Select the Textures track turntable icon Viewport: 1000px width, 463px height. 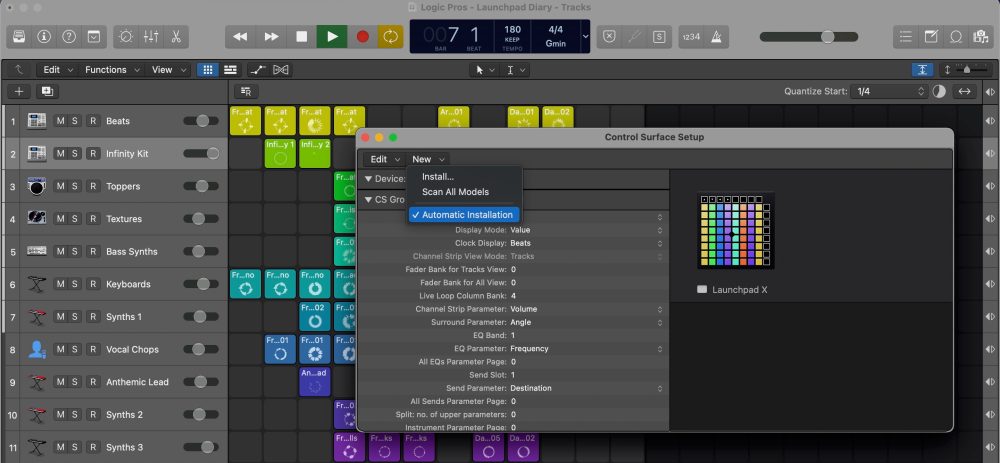(36, 219)
